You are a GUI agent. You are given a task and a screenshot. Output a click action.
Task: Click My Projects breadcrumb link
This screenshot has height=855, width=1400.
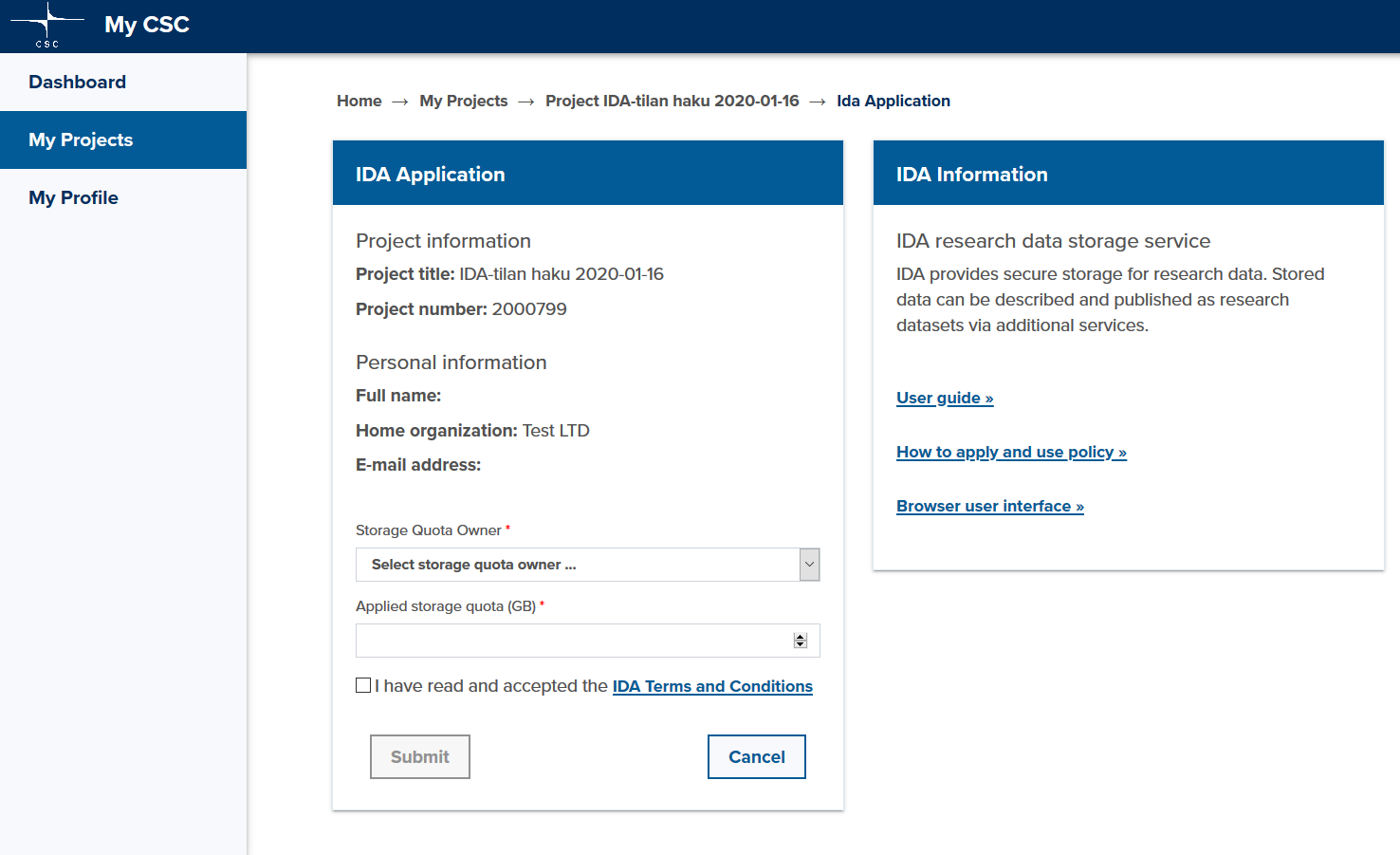tap(464, 101)
